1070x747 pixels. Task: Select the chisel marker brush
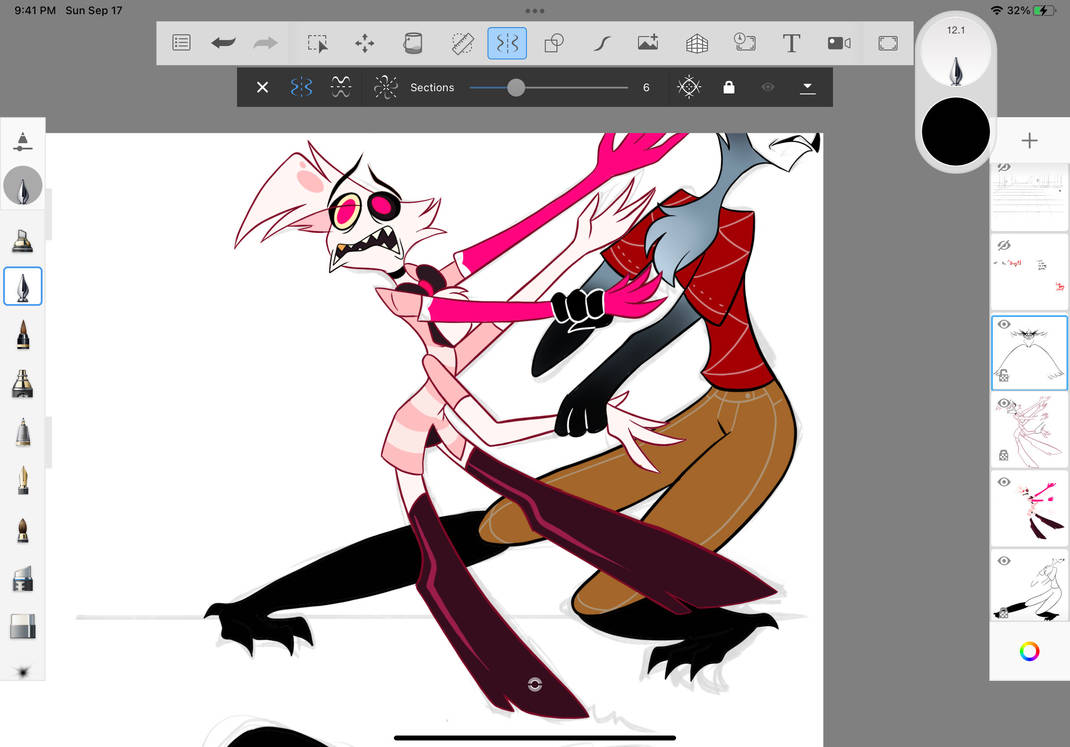(x=23, y=240)
